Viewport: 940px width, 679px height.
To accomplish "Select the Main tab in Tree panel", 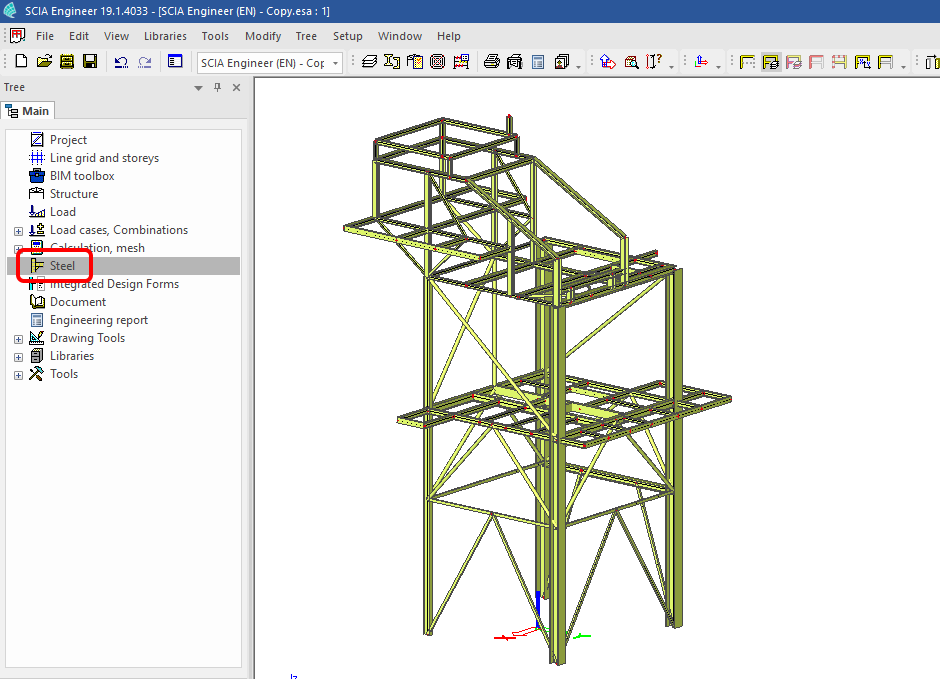I will coord(28,111).
